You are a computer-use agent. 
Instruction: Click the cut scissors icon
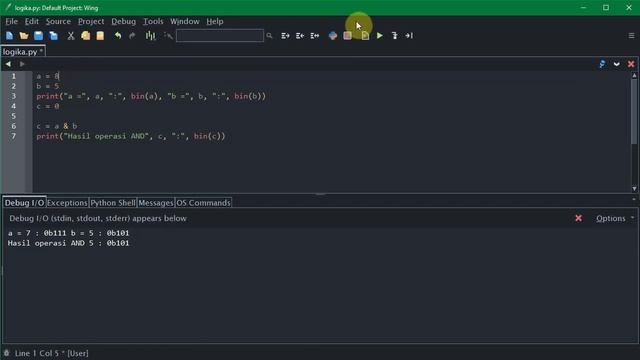tap(71, 36)
